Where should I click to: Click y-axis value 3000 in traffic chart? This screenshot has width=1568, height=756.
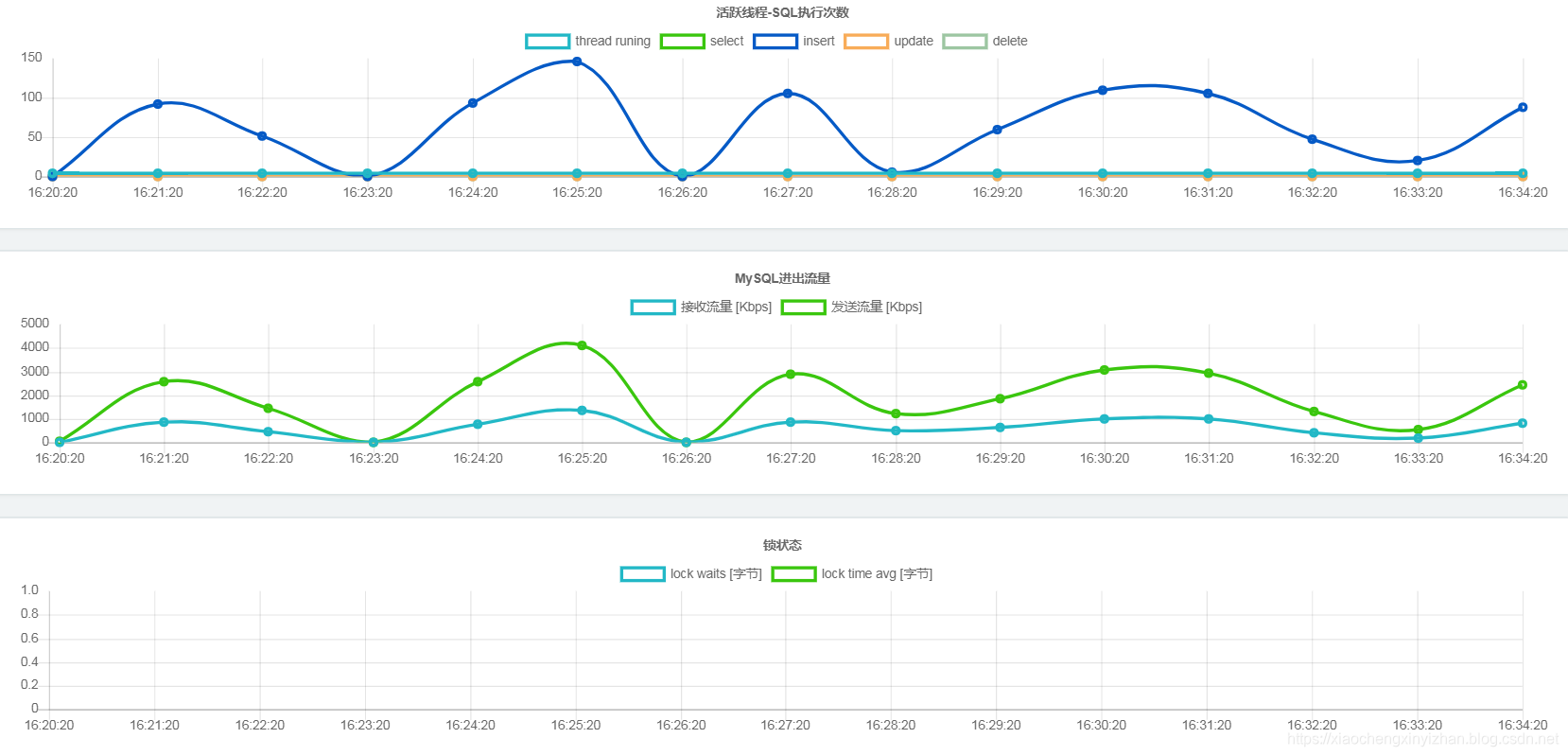(35, 371)
